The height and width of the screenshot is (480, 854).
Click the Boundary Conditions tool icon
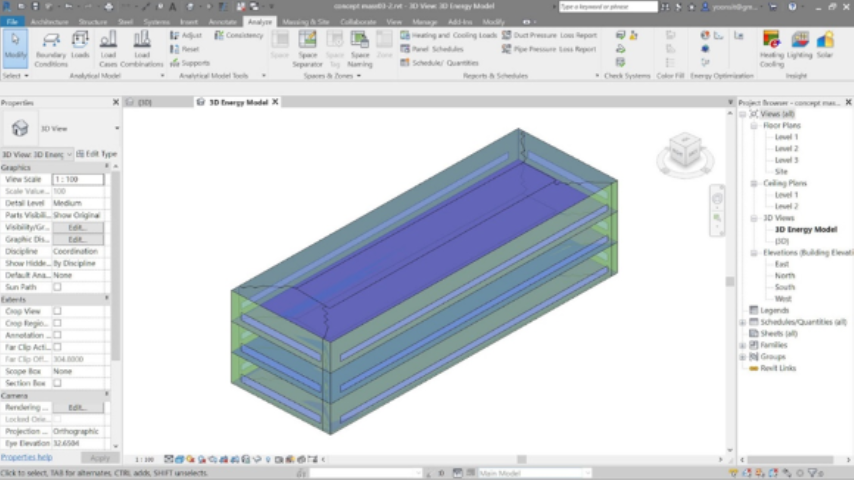(x=51, y=42)
